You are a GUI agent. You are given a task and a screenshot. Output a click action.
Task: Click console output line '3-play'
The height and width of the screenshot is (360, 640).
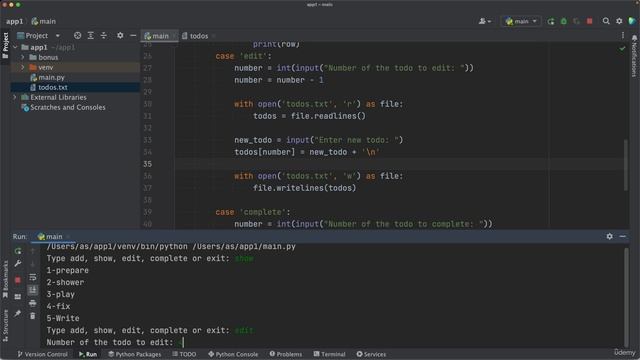(60, 294)
